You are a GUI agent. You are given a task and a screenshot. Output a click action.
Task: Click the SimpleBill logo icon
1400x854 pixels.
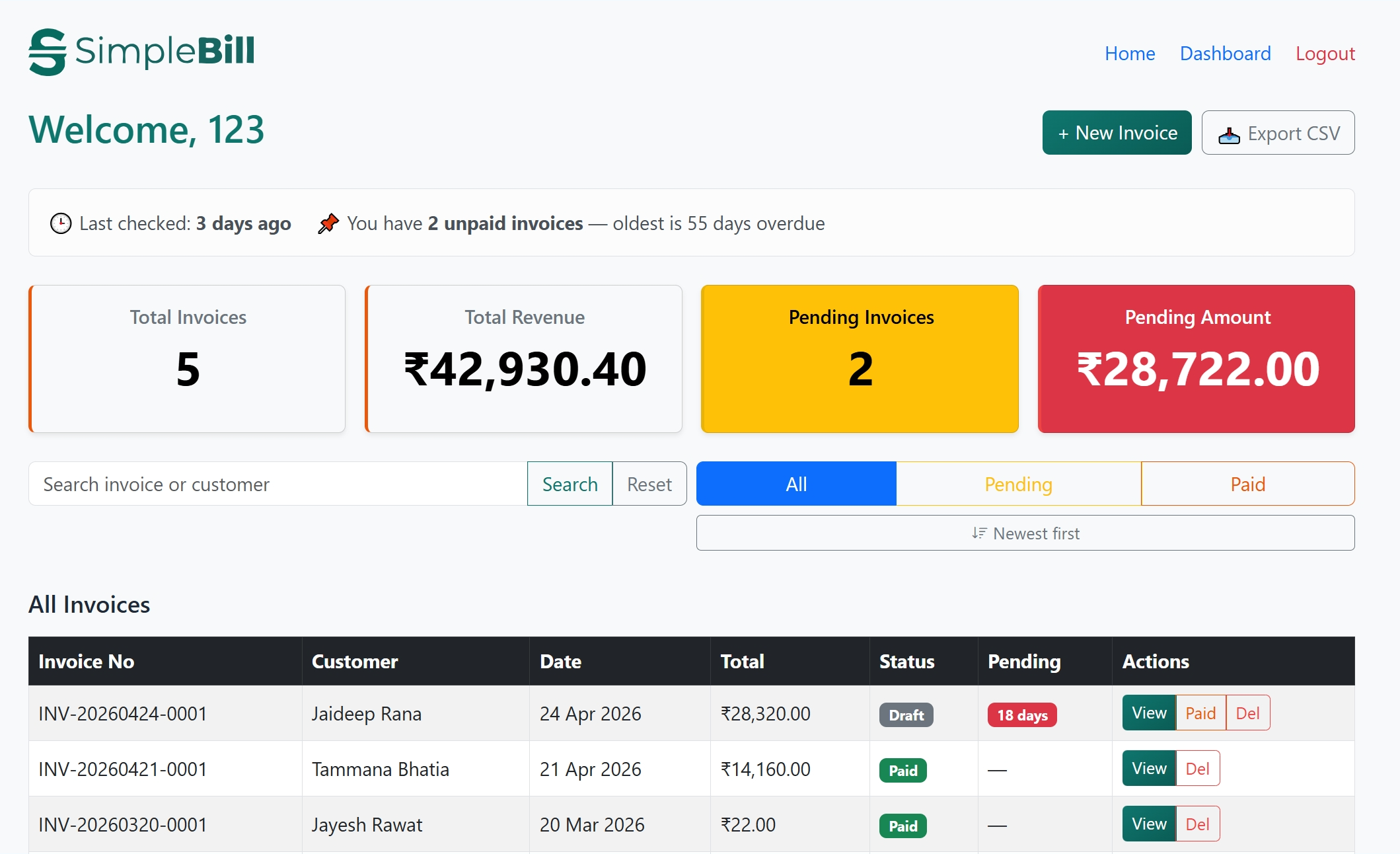point(48,52)
